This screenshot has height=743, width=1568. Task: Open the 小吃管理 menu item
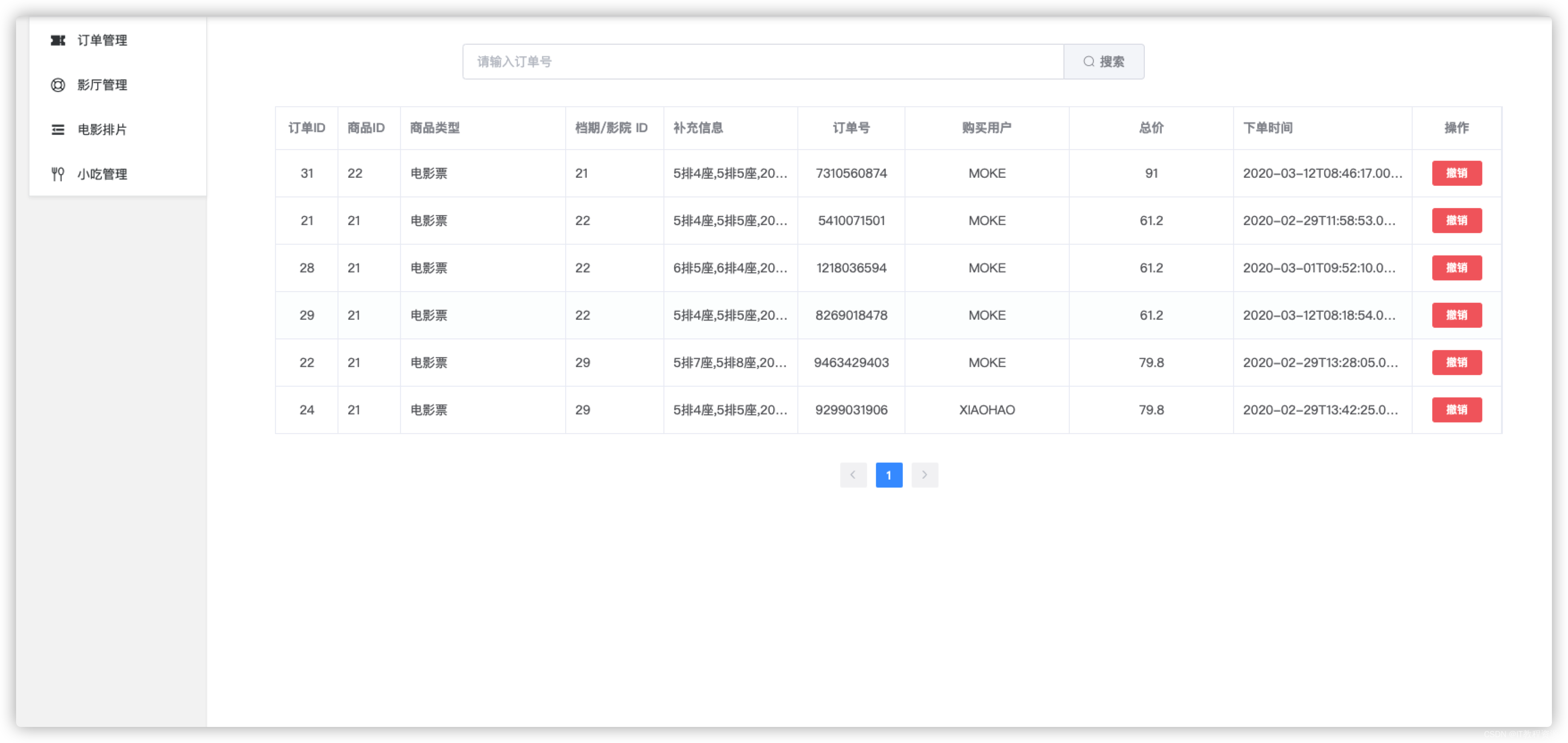[102, 174]
